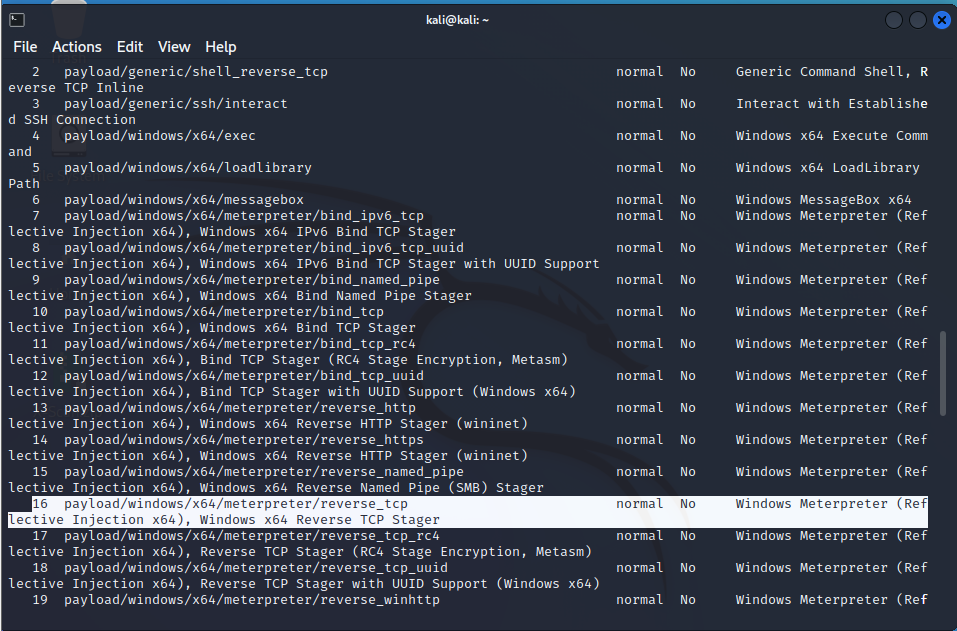The height and width of the screenshot is (631, 957).
Task: Click payload/generic/ssh/interact text
Action: (x=176, y=104)
